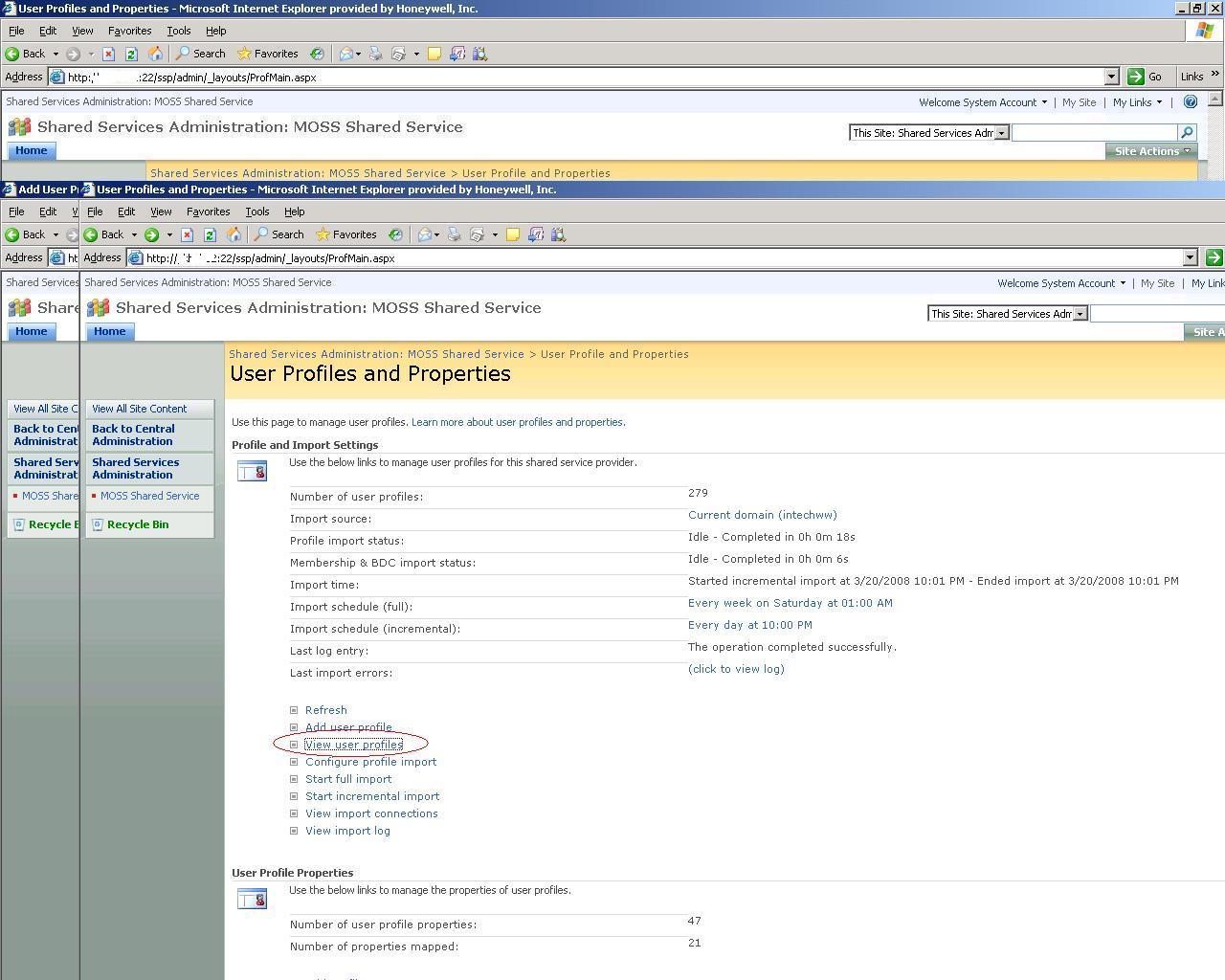Click Refresh toolbar icon in top background window
This screenshot has width=1225, height=980.
[131, 54]
